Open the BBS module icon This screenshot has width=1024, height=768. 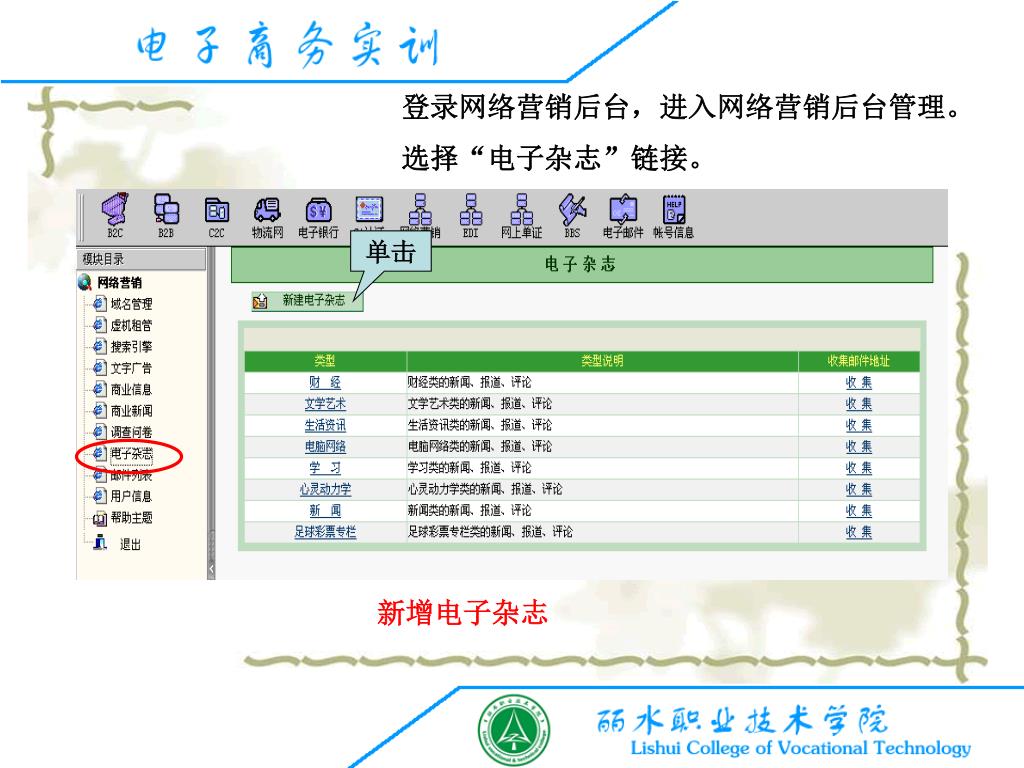point(572,216)
